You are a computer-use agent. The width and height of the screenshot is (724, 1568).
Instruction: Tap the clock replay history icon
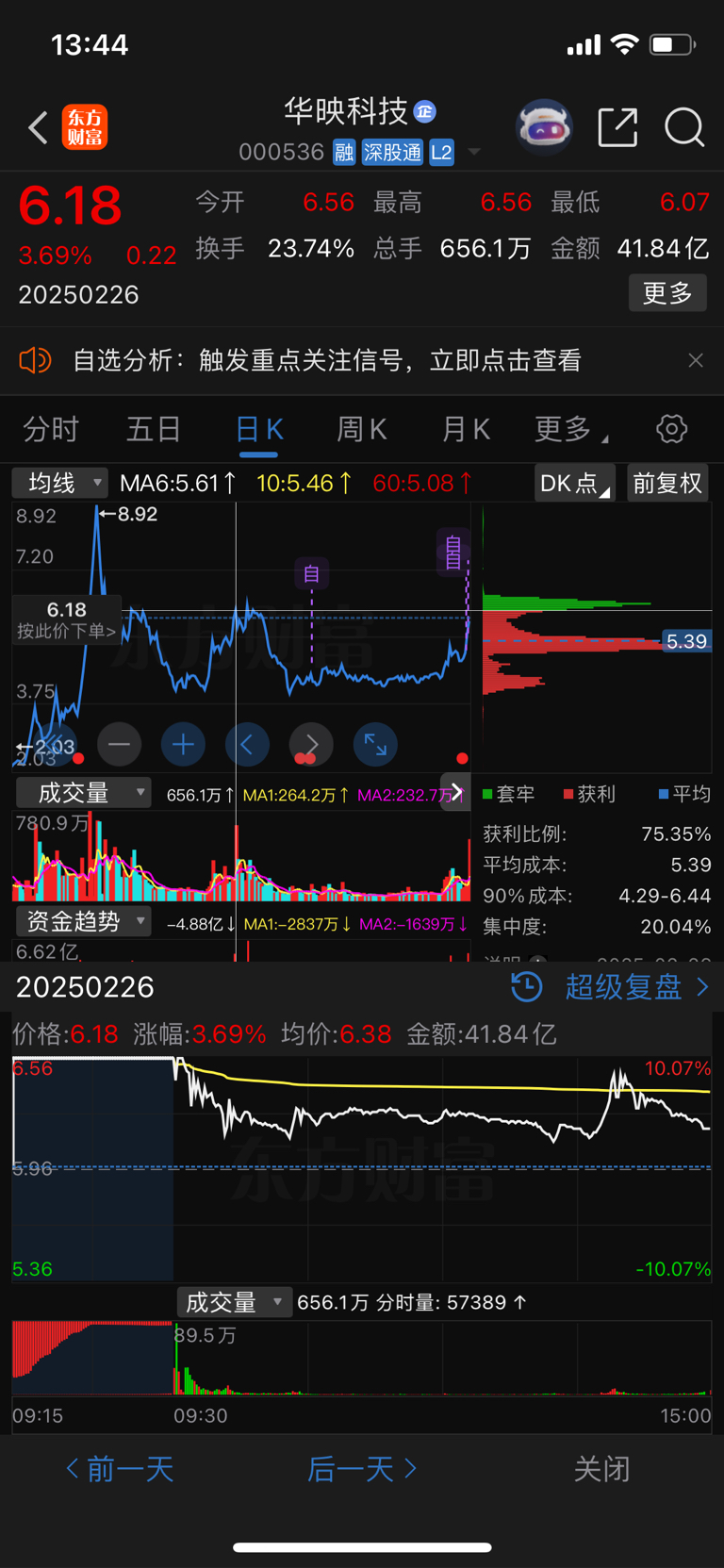(527, 987)
